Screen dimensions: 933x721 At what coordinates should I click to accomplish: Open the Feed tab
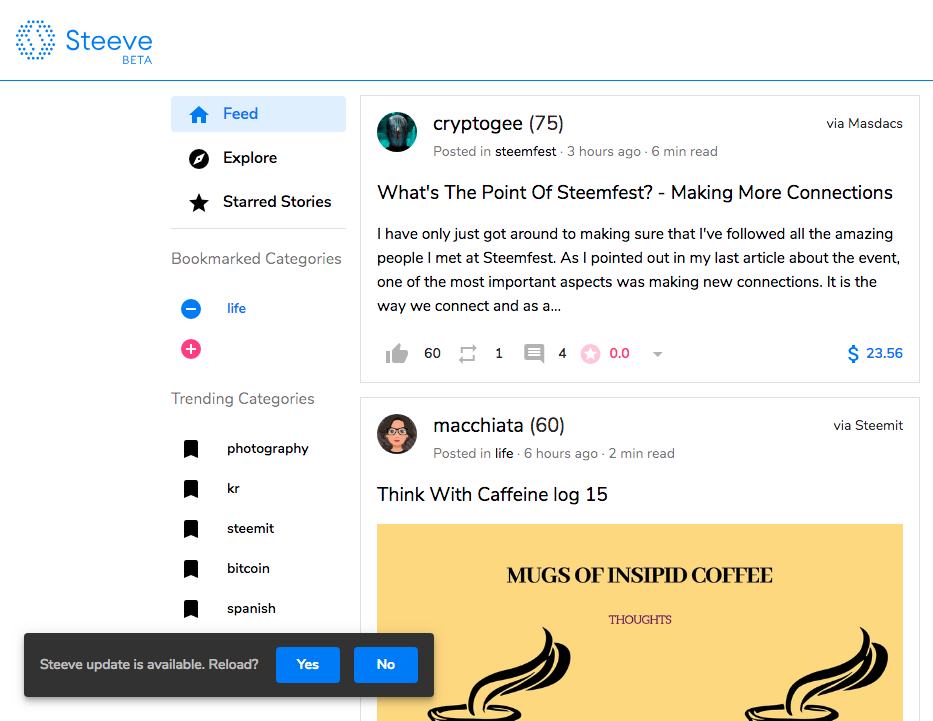(258, 114)
